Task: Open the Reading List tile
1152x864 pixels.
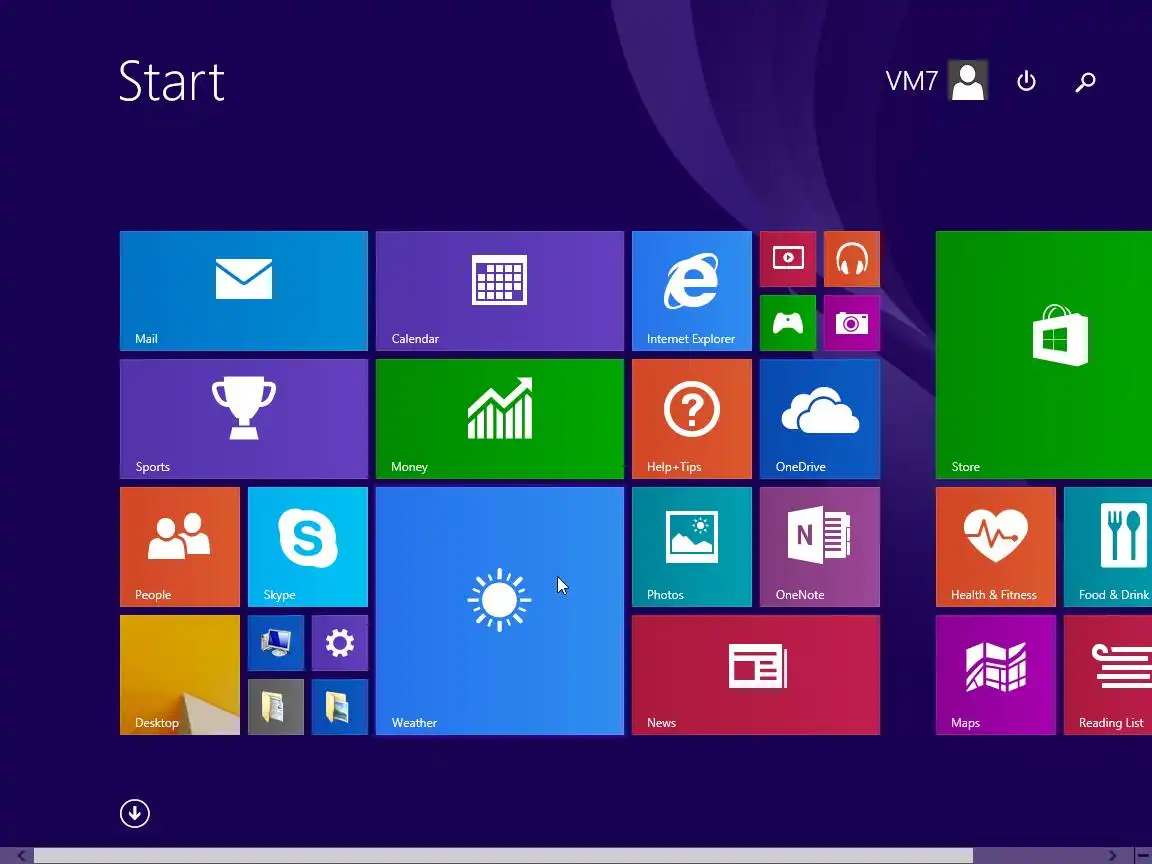Action: pos(1108,674)
